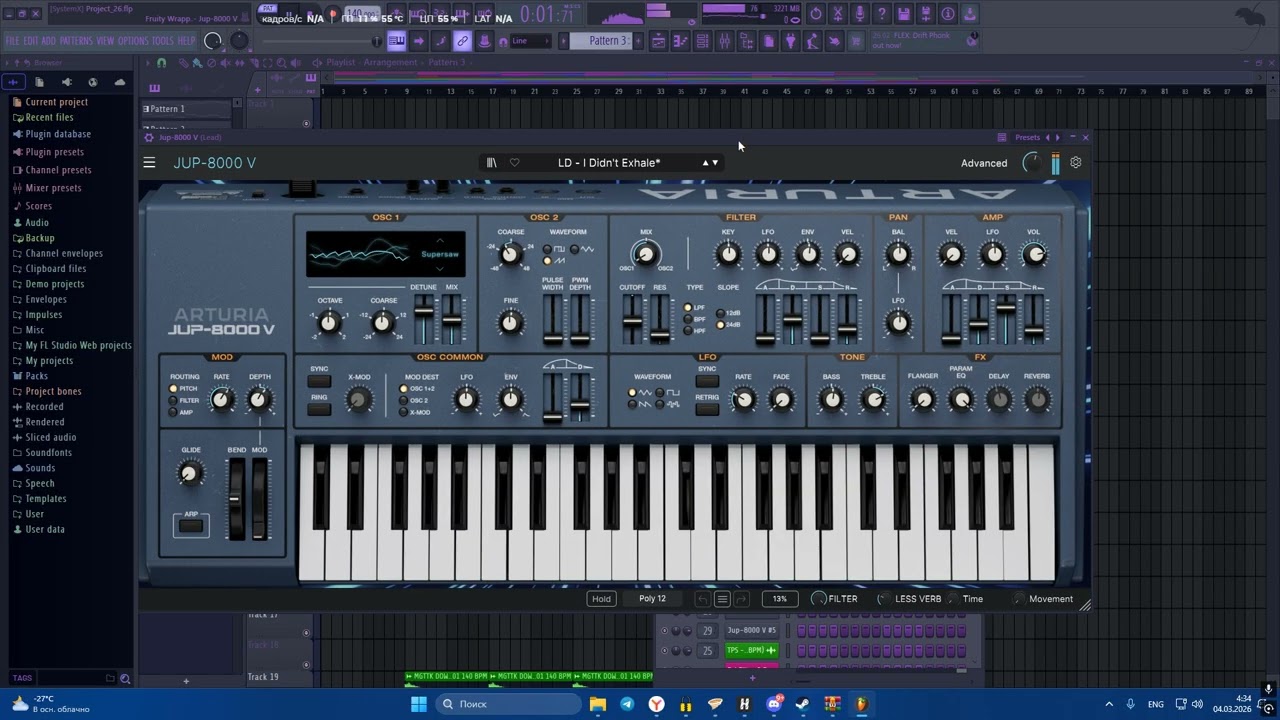Click the Undo arrow in the lower toolbar

(703, 599)
